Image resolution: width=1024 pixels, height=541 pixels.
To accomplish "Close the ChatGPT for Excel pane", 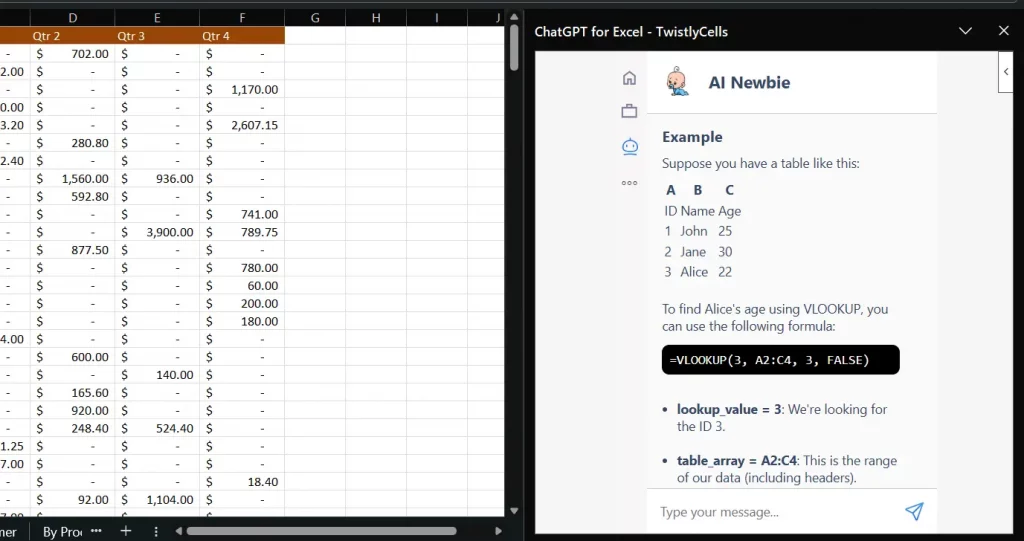I will point(1004,31).
